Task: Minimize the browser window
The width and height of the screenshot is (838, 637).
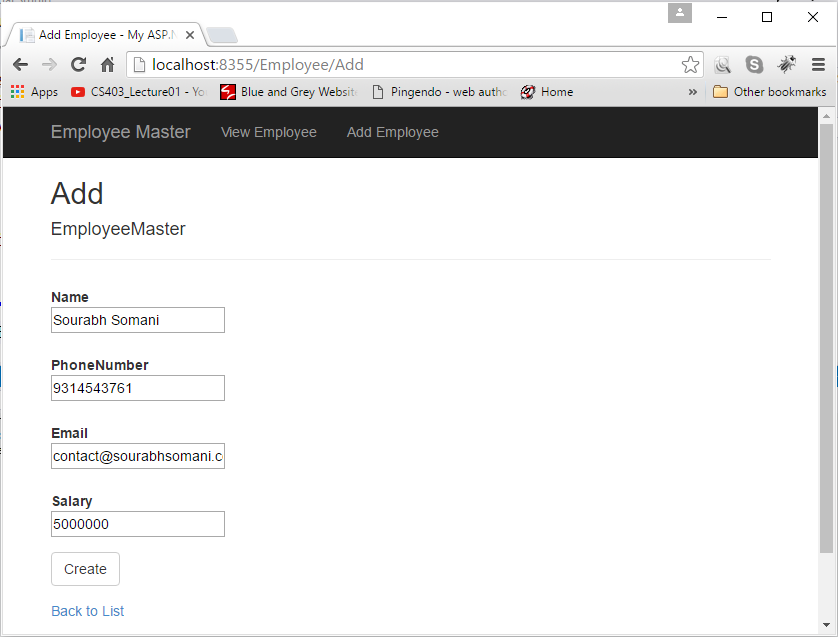Action: tap(722, 17)
